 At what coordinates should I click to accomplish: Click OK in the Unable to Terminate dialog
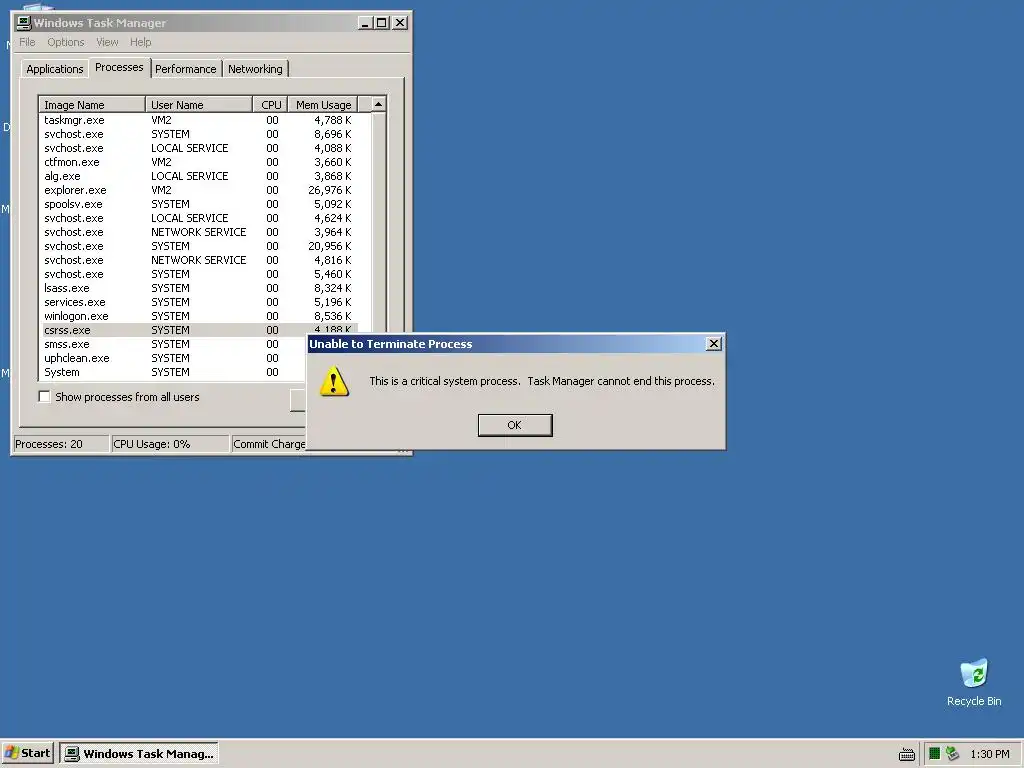click(x=515, y=425)
